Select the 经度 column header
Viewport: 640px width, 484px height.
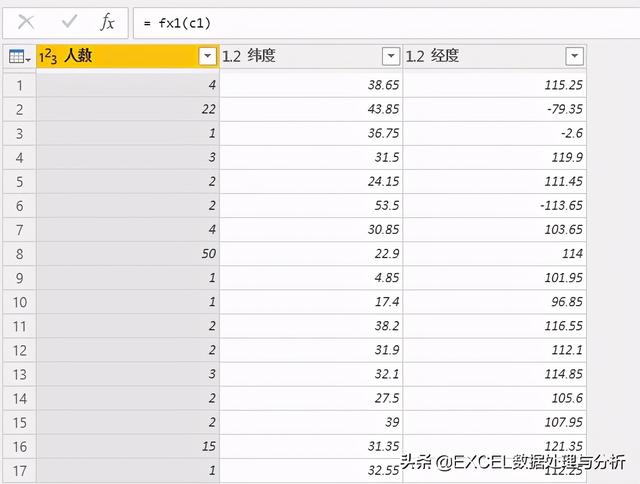pyautogui.click(x=485, y=57)
